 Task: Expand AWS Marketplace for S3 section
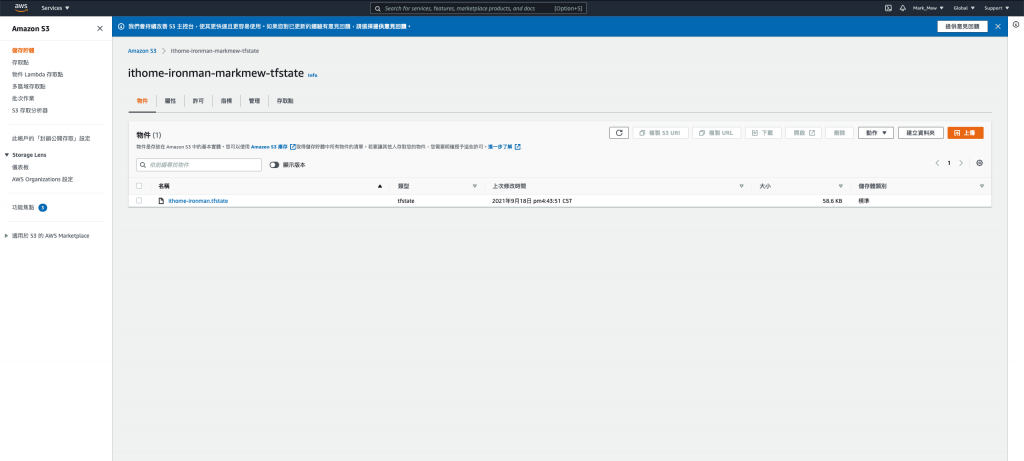point(7,236)
